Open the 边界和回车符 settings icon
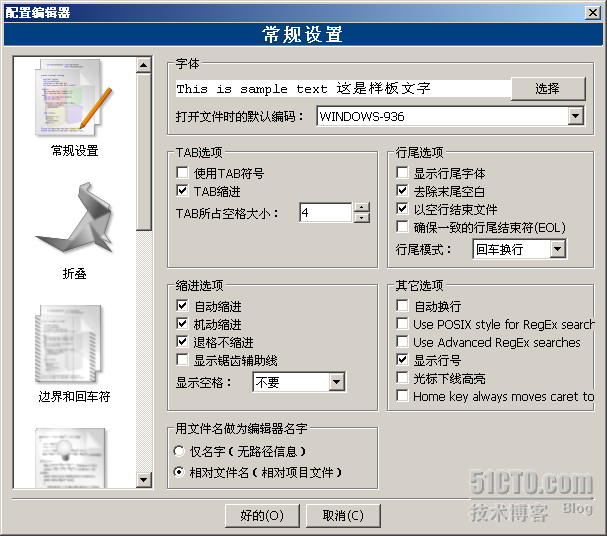Image resolution: width=607 pixels, height=536 pixels. click(x=70, y=344)
